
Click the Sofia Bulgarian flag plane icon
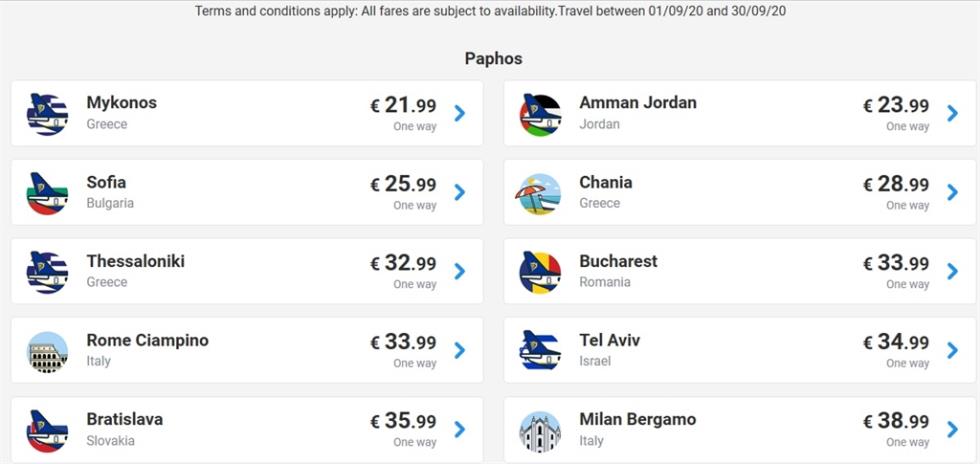48,193
